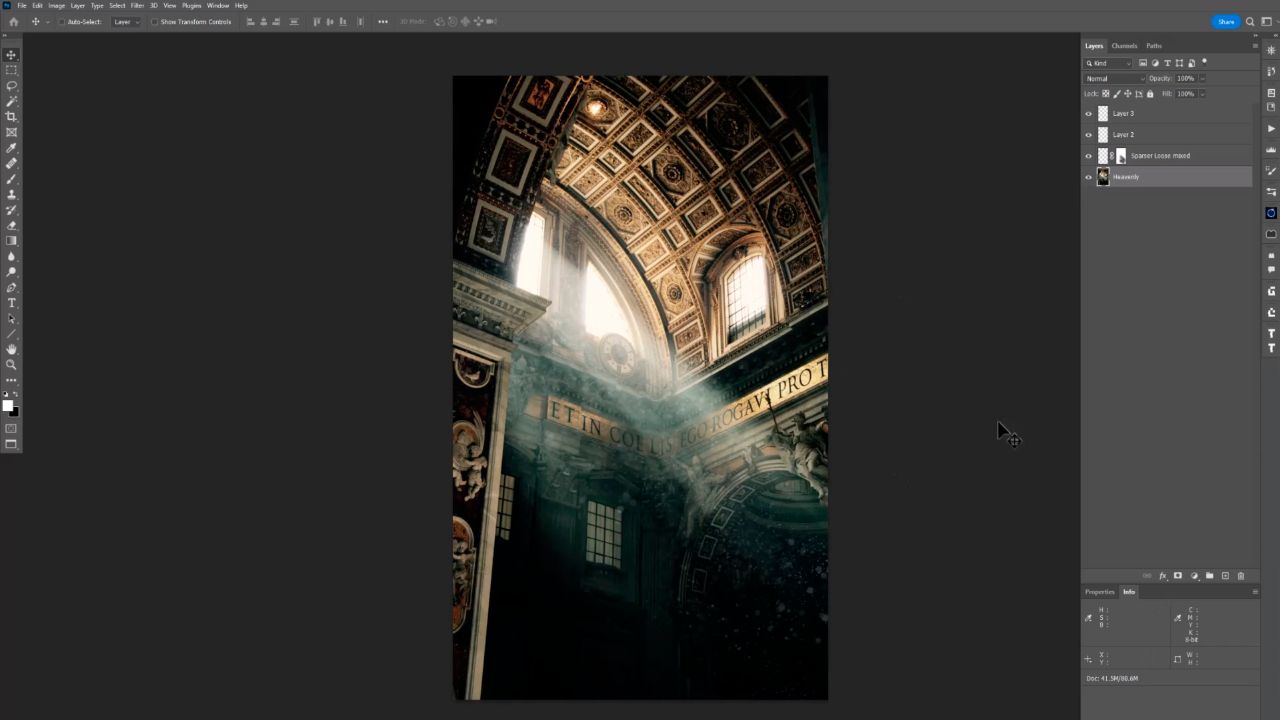
Task: Open the Layers panel options menu
Action: click(x=1255, y=46)
